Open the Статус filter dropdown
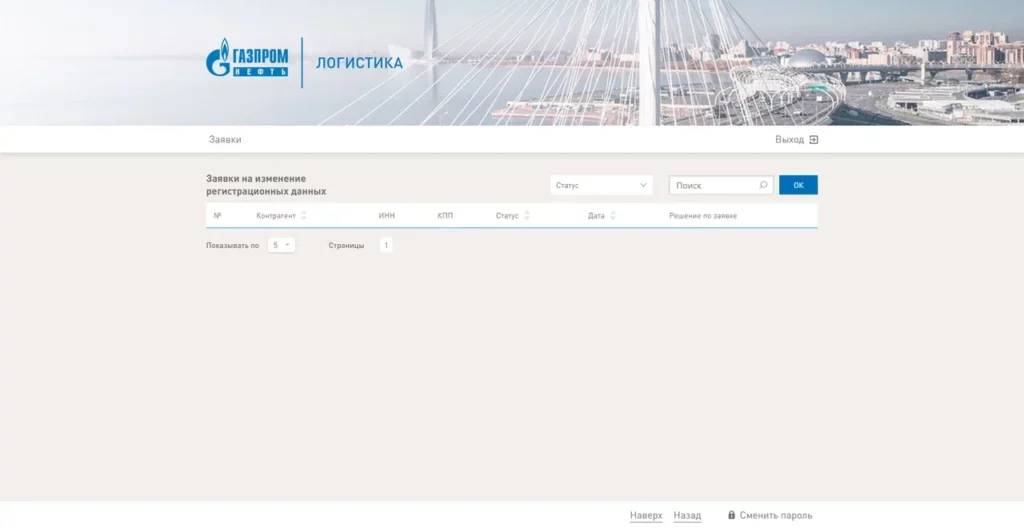 coord(601,185)
